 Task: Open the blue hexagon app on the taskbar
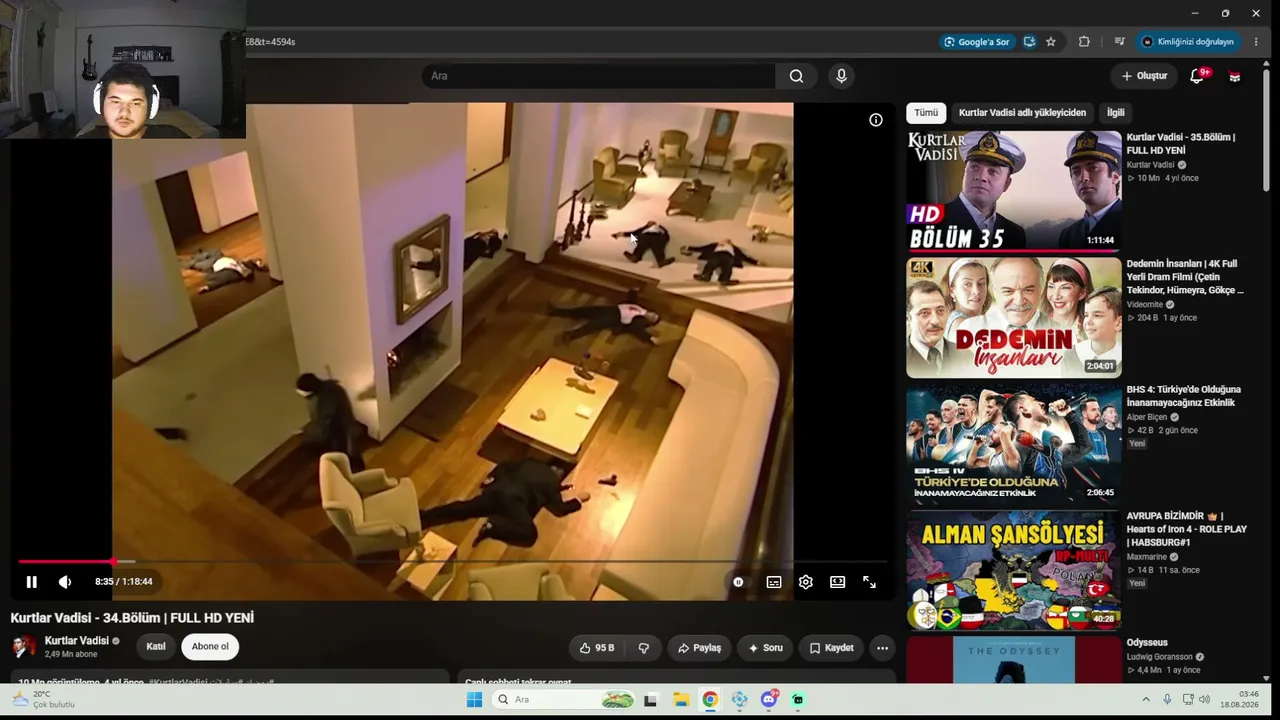739,700
